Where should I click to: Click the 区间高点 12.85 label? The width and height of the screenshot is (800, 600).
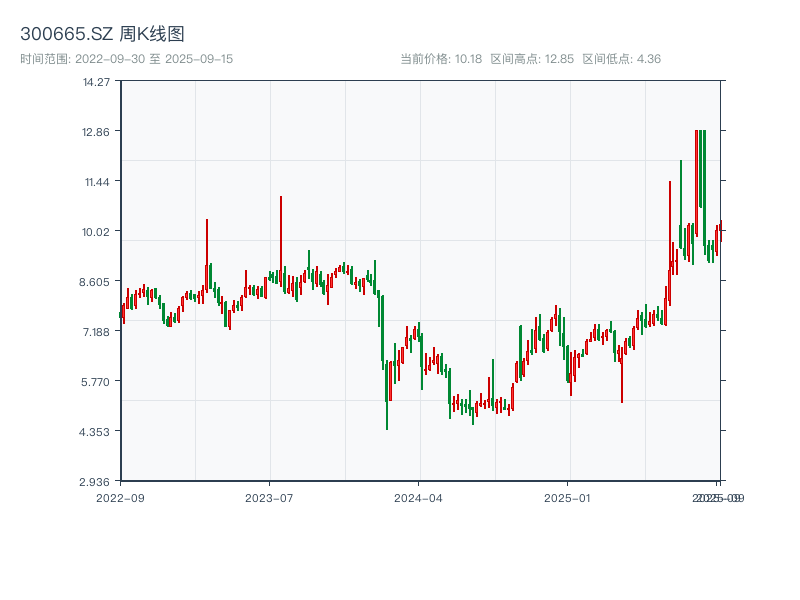tap(532, 59)
